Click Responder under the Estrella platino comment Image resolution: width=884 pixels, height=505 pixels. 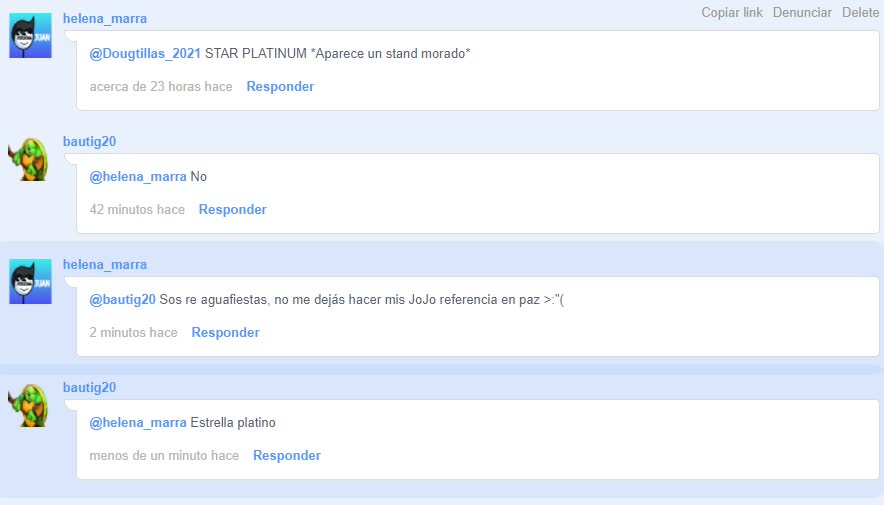(x=286, y=455)
